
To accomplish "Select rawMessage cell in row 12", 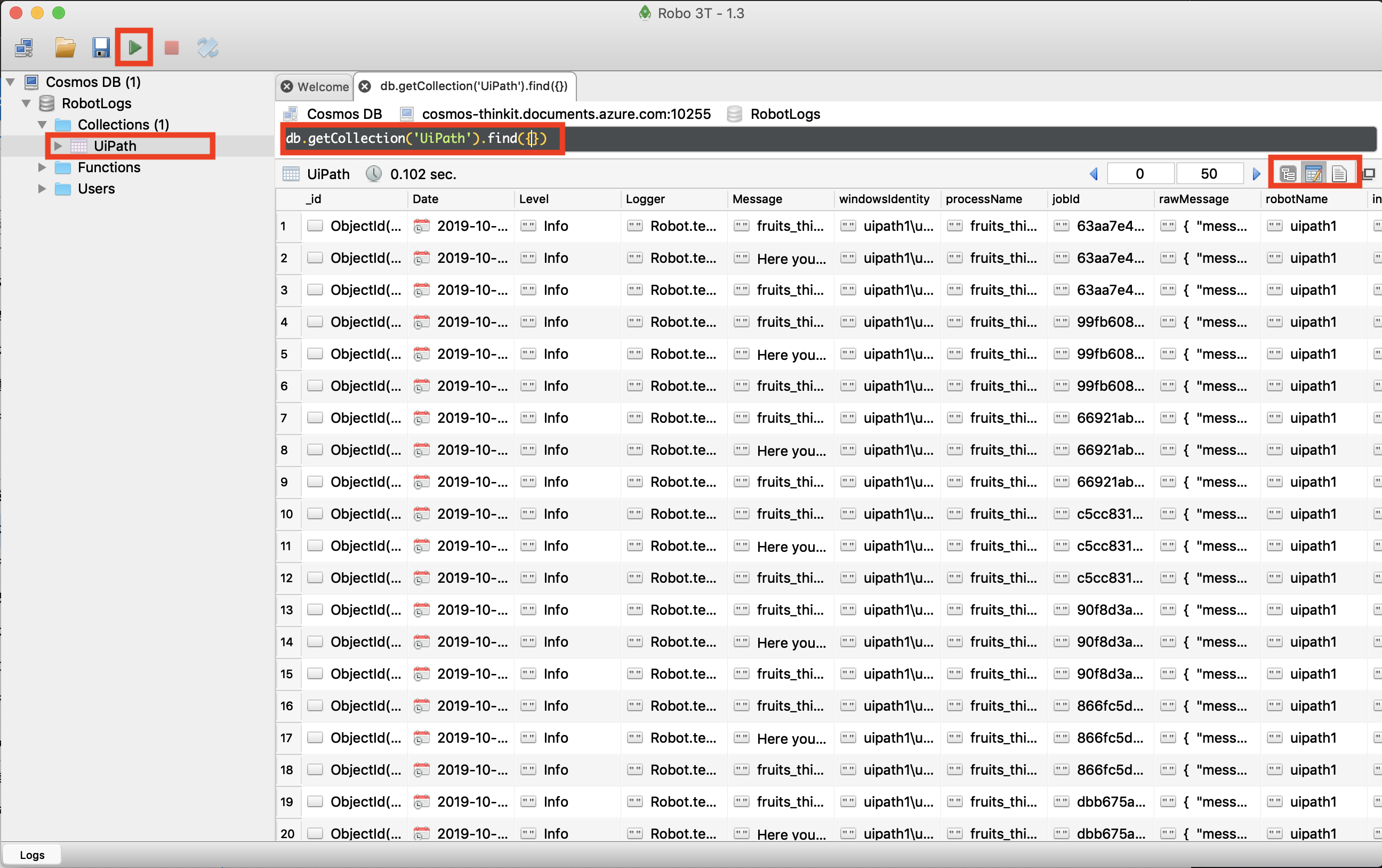I will [1207, 578].
